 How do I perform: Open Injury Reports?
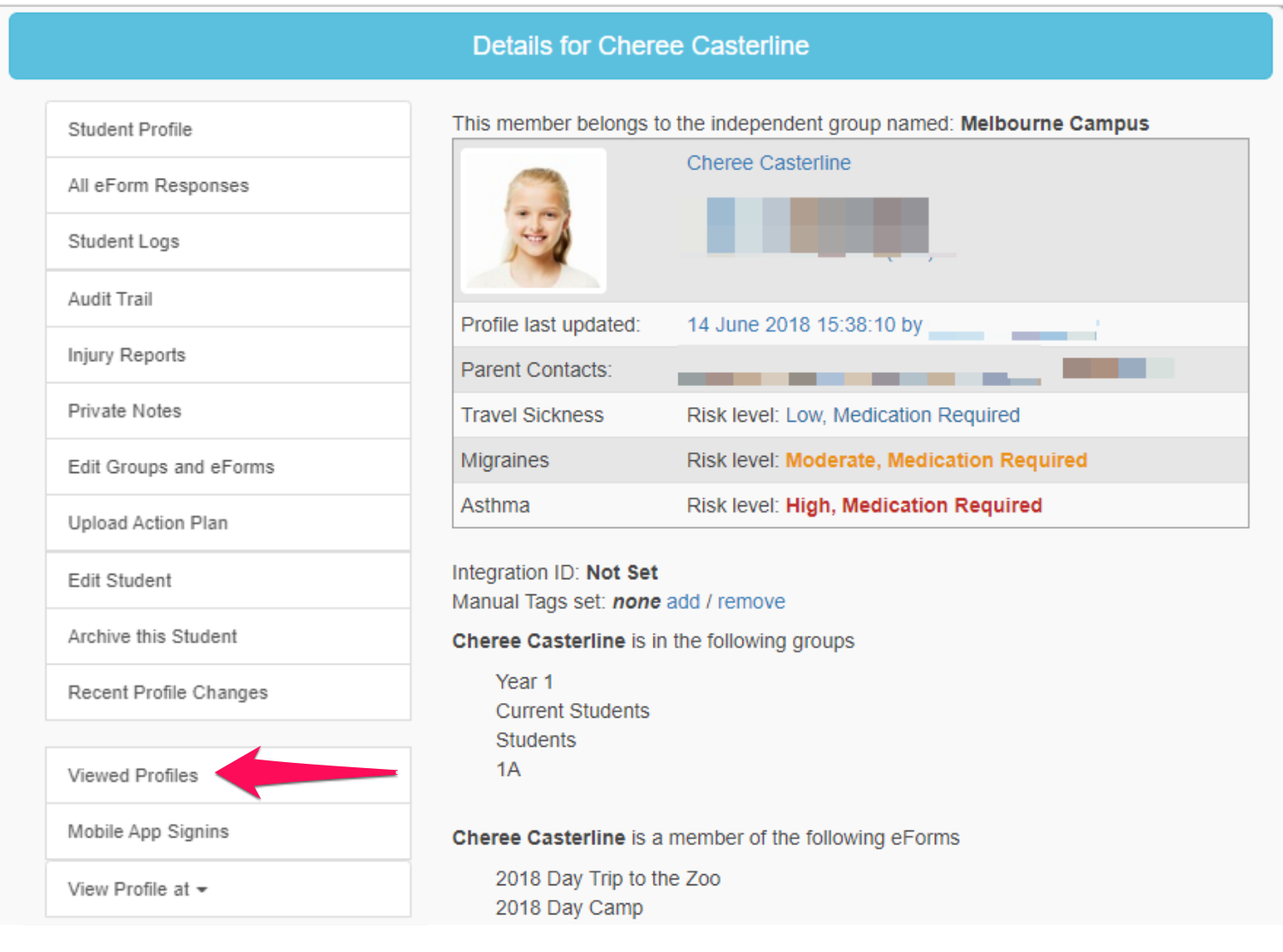(x=127, y=355)
